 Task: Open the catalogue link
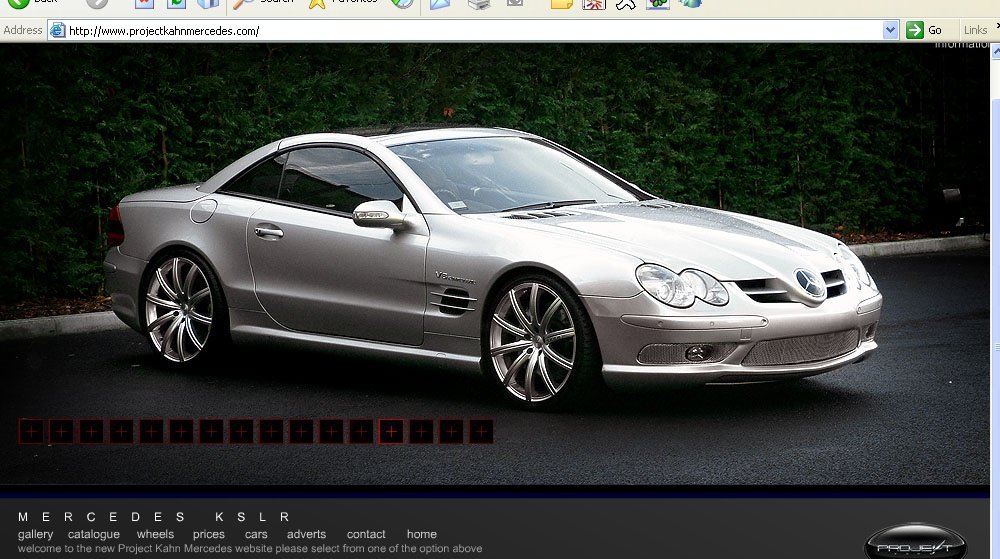pyautogui.click(x=94, y=534)
